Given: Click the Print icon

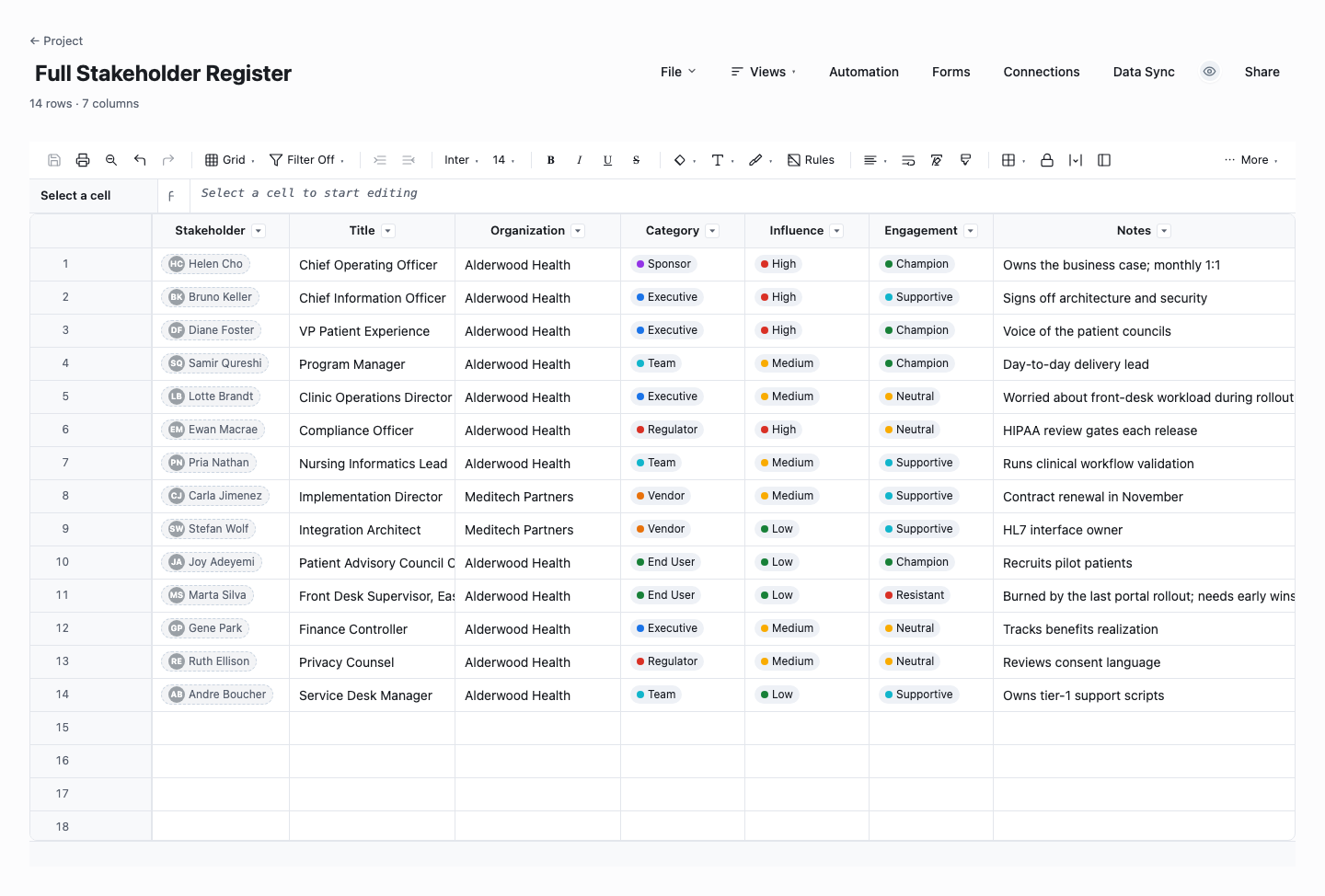Looking at the screenshot, I should point(83,160).
